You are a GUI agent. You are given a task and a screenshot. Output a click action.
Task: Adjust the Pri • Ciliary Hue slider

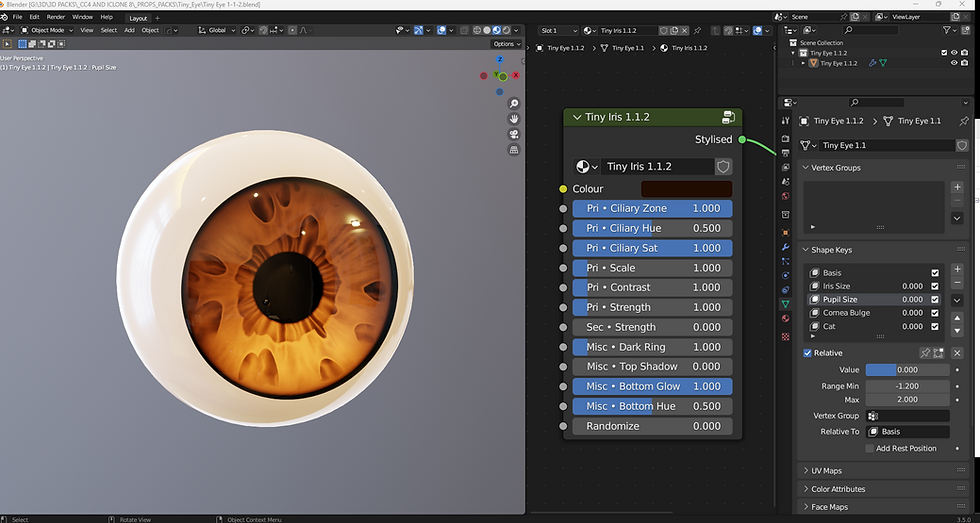pyautogui.click(x=652, y=228)
